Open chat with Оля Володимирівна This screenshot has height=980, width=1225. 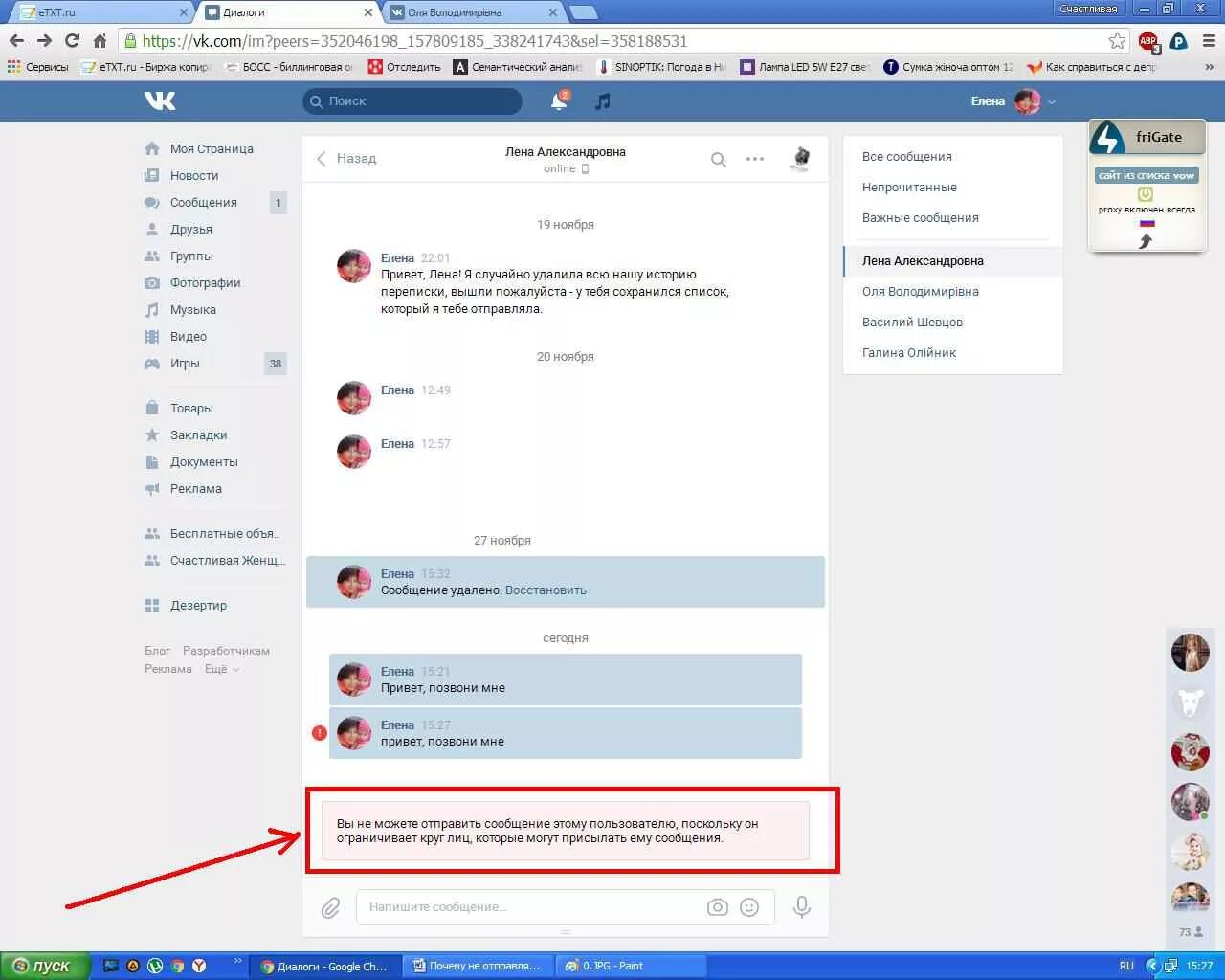[953, 291]
